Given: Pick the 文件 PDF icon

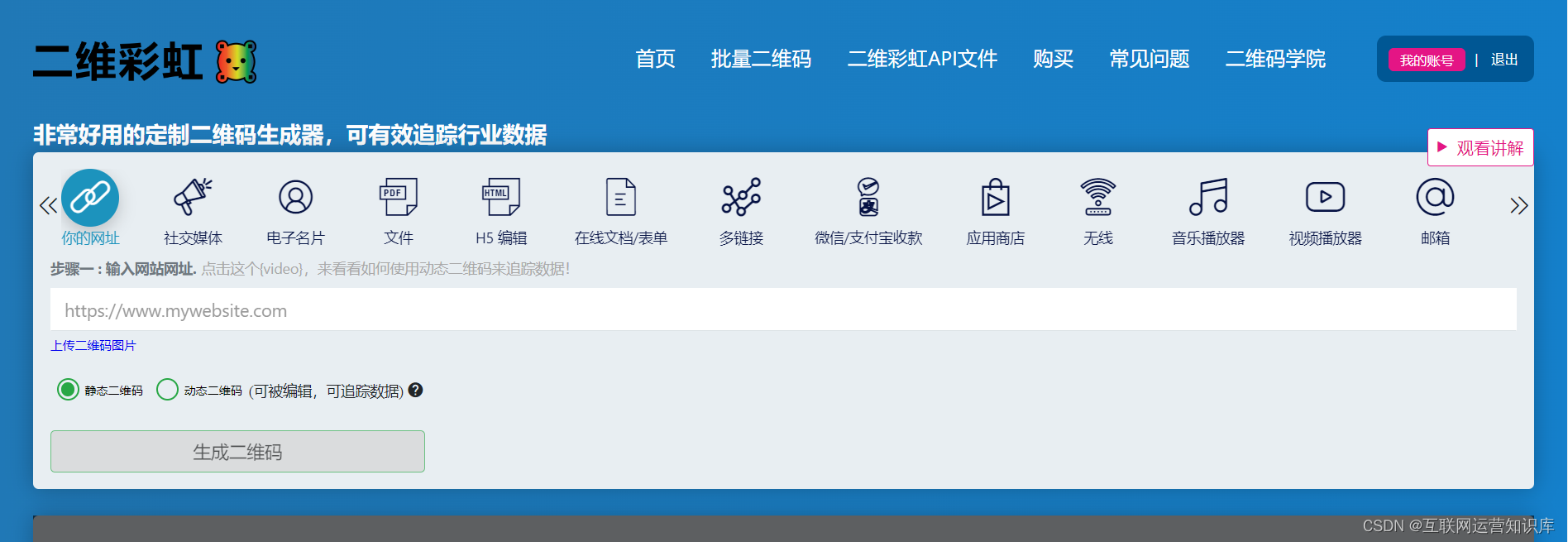Looking at the screenshot, I should [398, 197].
